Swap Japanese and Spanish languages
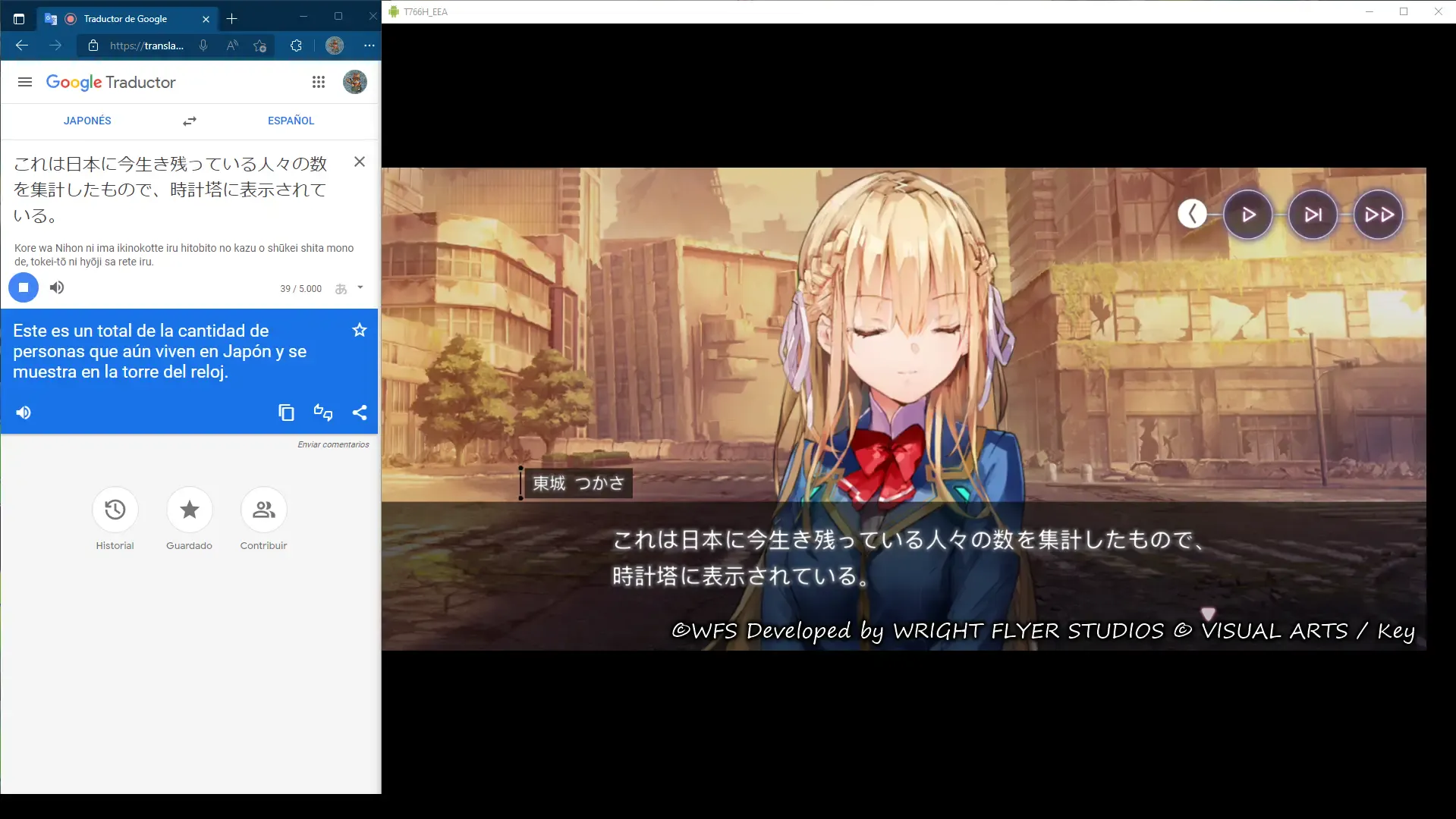1456x819 pixels. pyautogui.click(x=190, y=121)
